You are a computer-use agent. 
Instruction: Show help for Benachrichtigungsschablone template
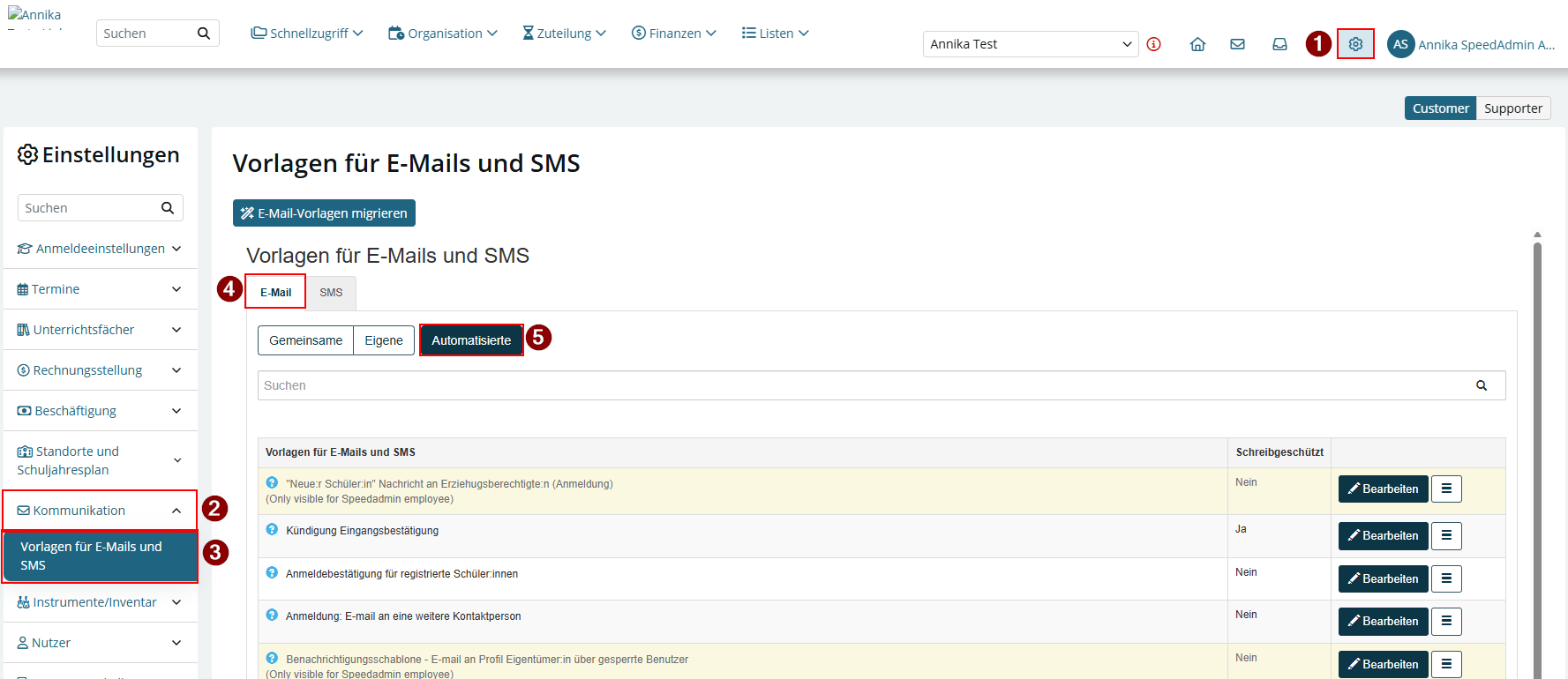(x=272, y=658)
